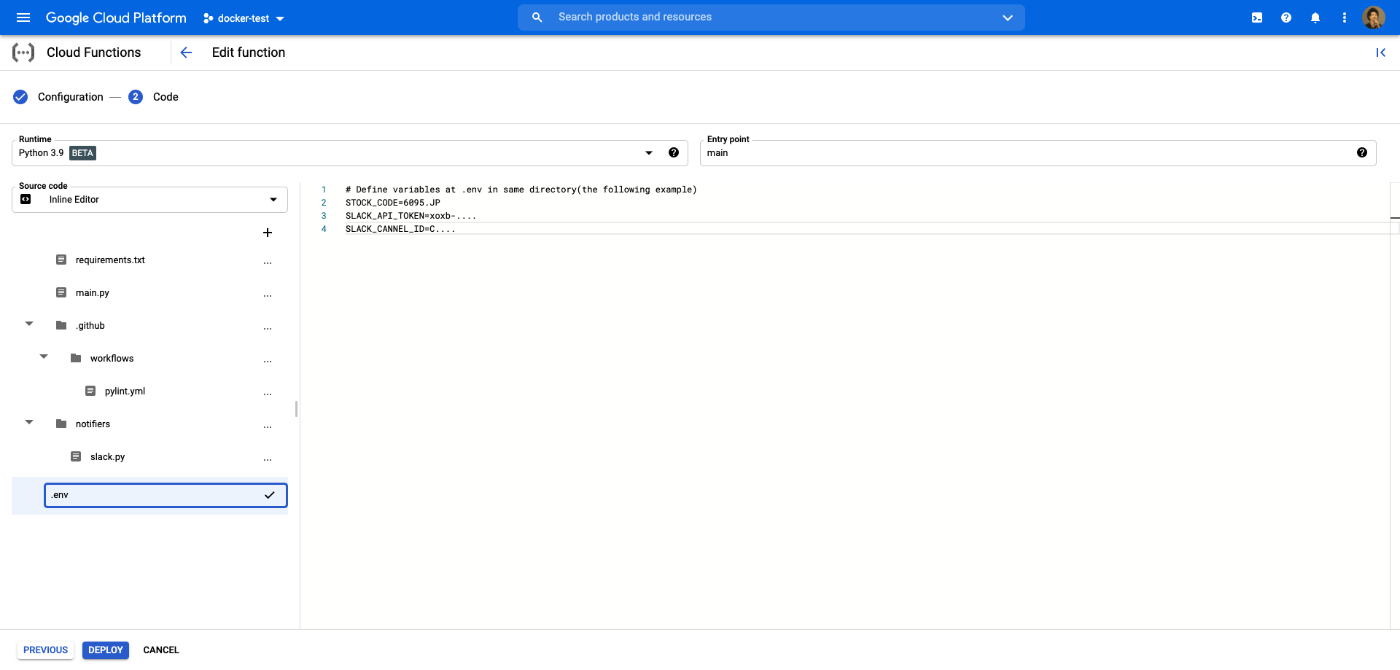Open the Runtime Python 3.9 dropdown
The image size is (1400, 670).
click(350, 153)
